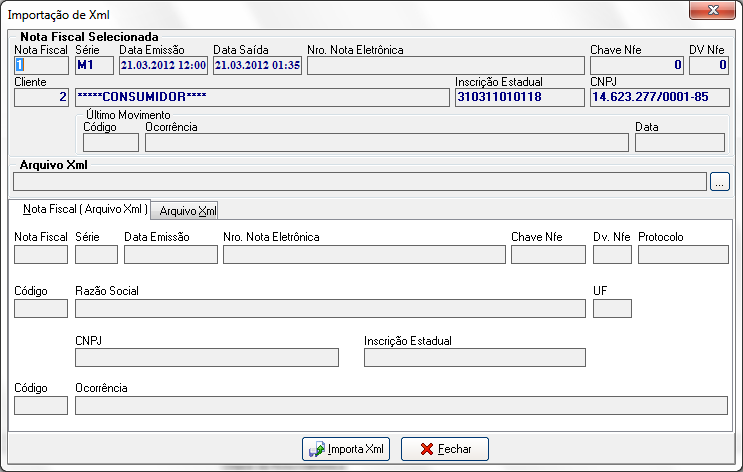
Task: Focus the selected Nota Fiscal number field
Action: (x=41, y=65)
